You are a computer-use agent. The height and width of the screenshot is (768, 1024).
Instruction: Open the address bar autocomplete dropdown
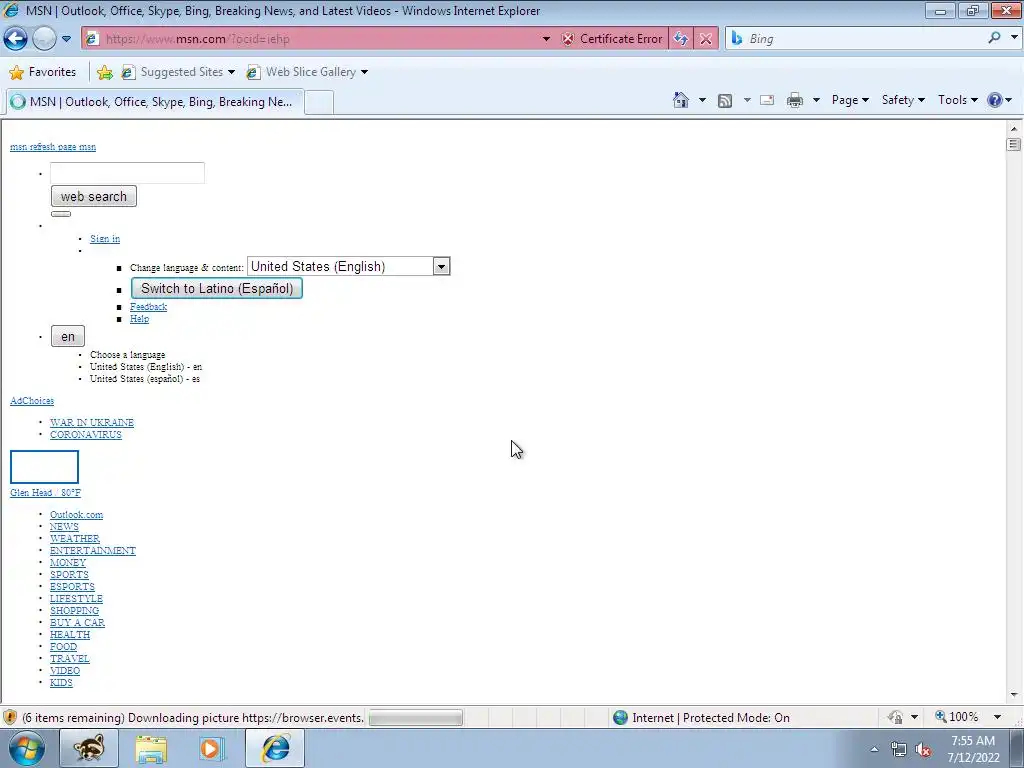(546, 39)
